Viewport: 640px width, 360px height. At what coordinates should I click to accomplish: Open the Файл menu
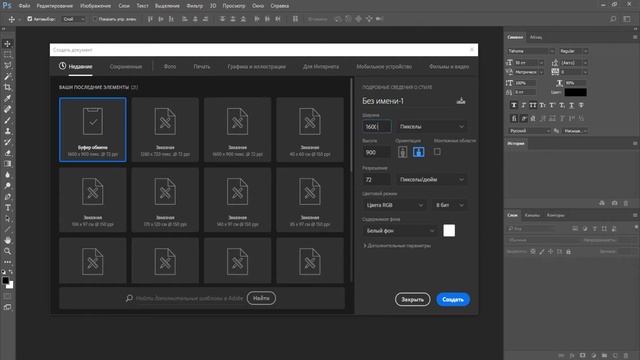pyautogui.click(x=24, y=6)
